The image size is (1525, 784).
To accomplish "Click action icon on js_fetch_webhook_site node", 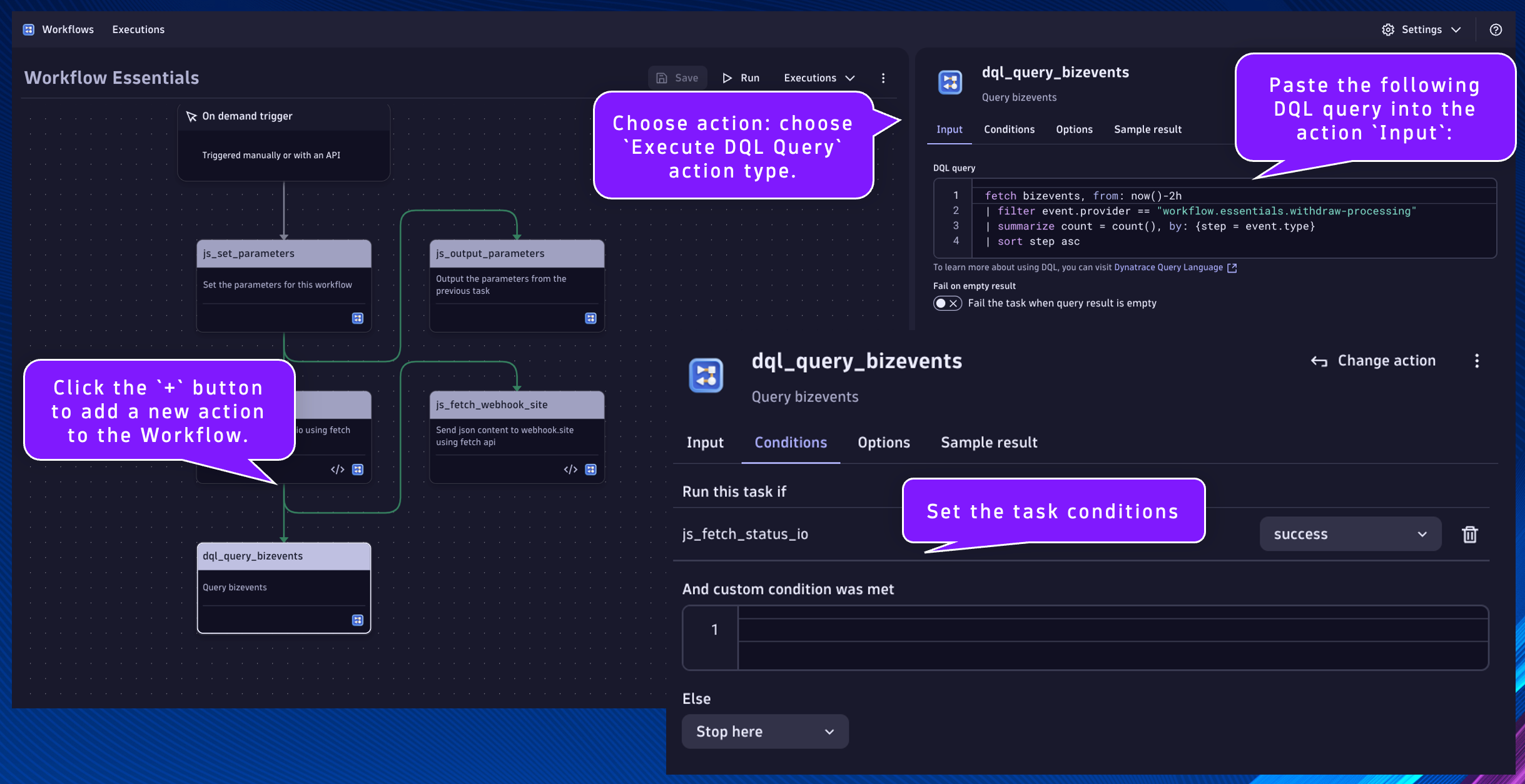I will 590,470.
